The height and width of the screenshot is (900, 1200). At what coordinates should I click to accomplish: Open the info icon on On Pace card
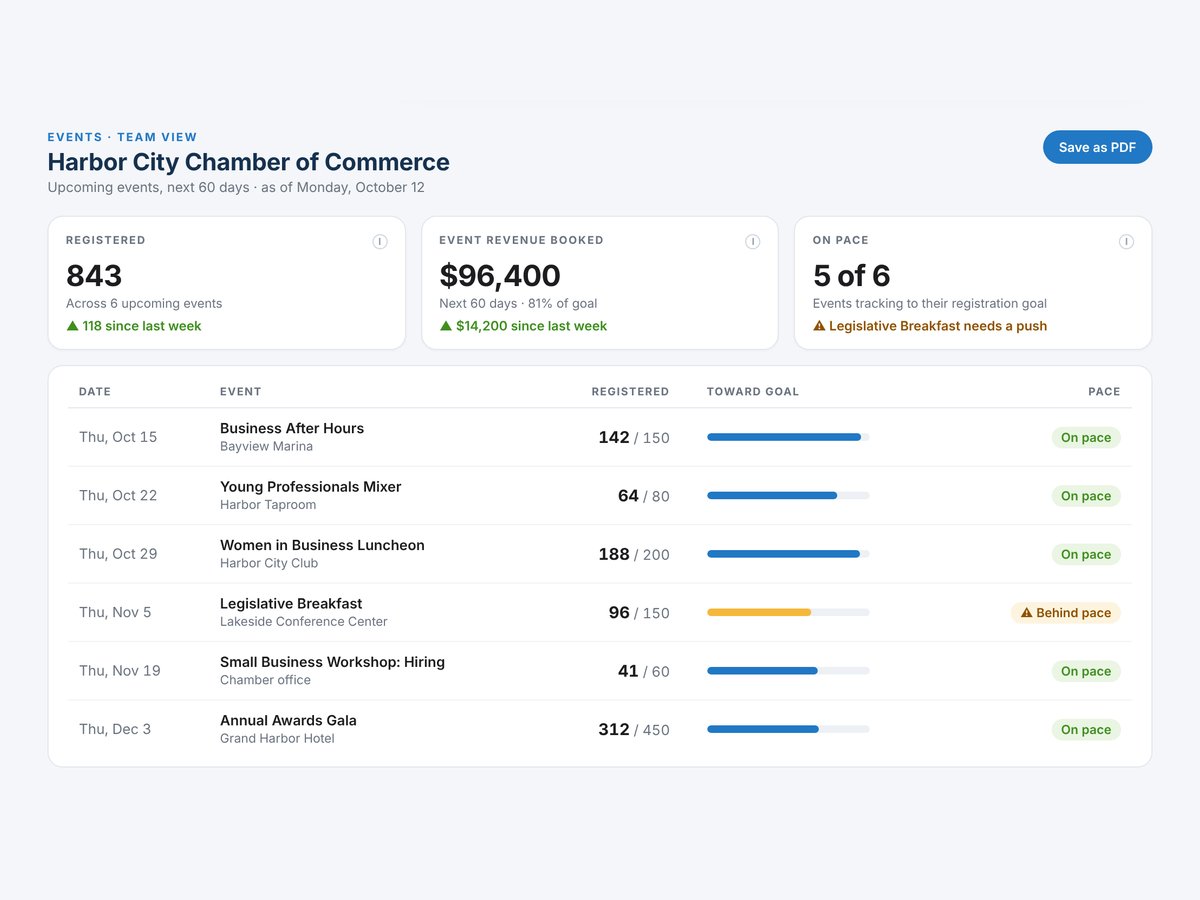coord(1126,241)
